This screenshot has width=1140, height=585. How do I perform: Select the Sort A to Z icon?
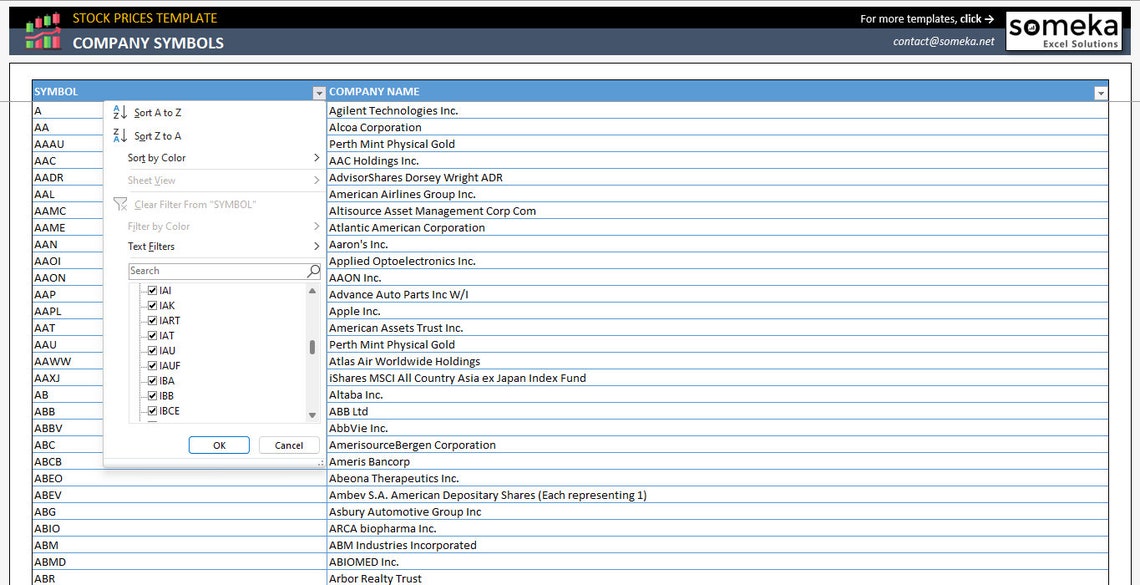tap(121, 114)
